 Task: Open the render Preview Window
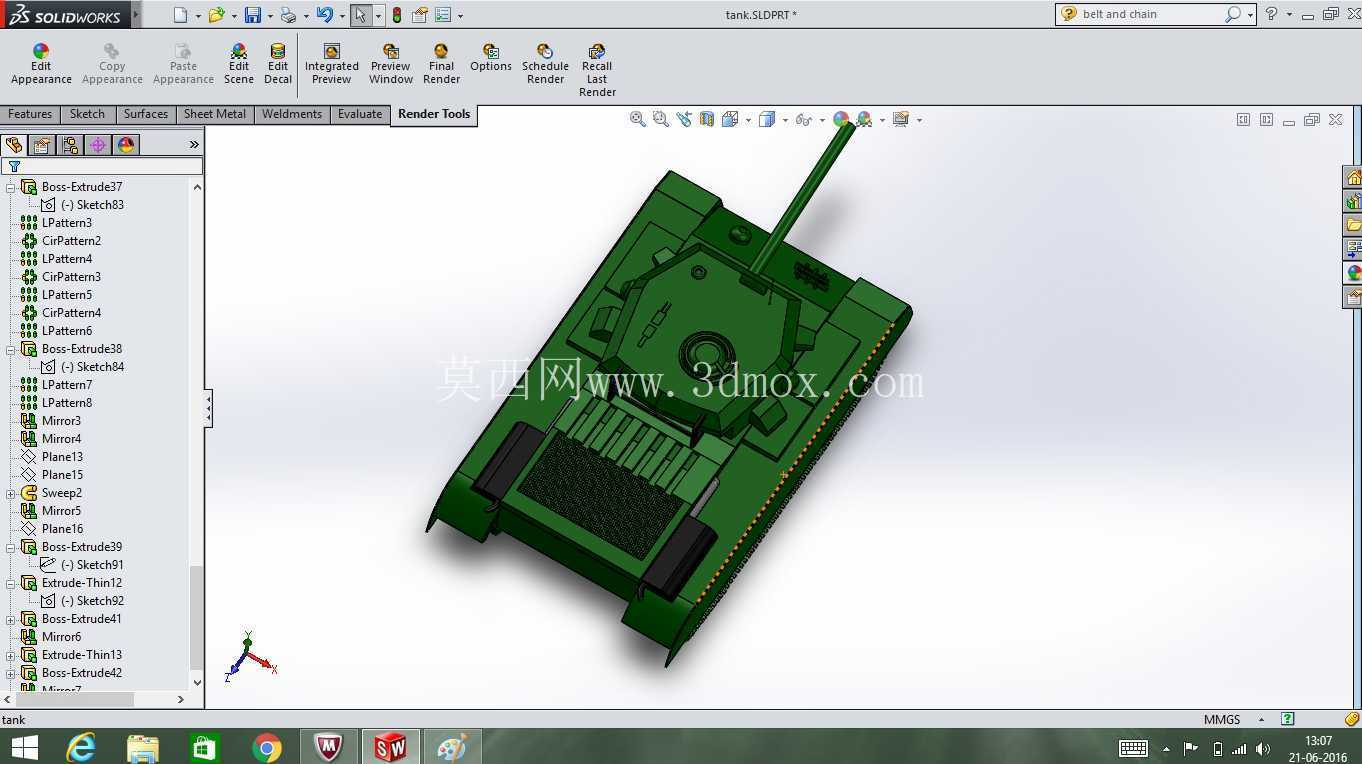point(391,64)
